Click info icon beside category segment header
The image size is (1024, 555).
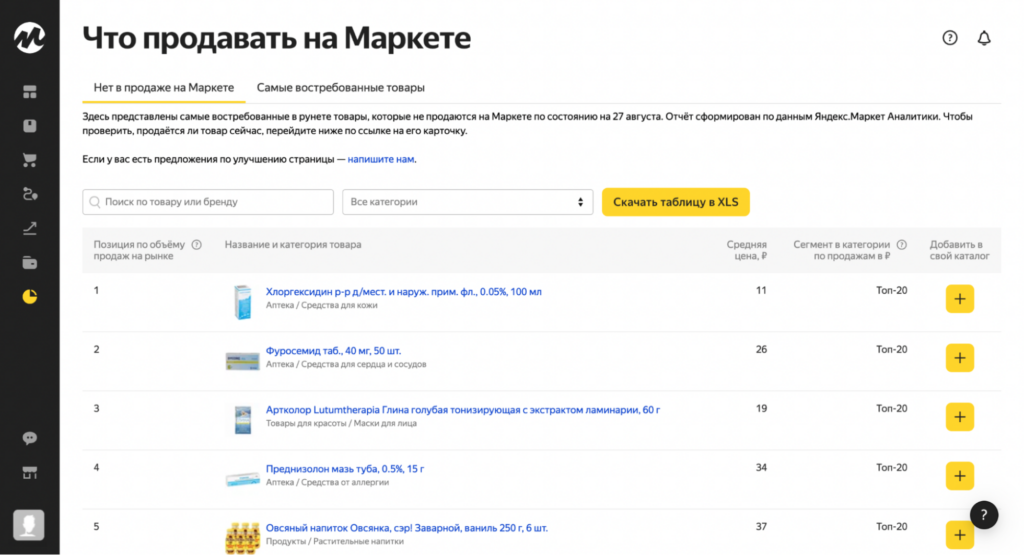point(902,245)
